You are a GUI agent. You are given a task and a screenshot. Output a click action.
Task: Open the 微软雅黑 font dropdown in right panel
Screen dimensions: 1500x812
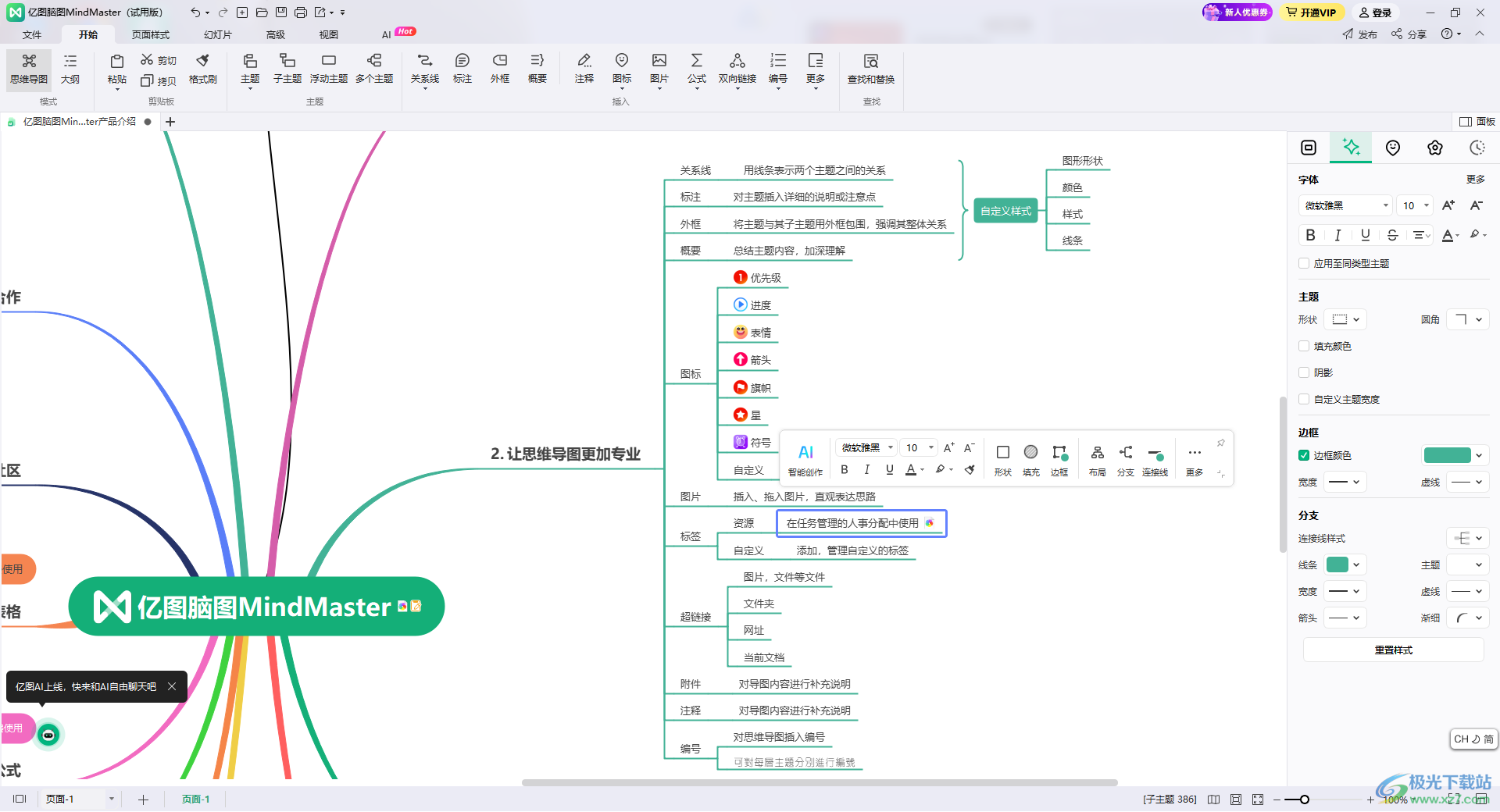coord(1345,206)
